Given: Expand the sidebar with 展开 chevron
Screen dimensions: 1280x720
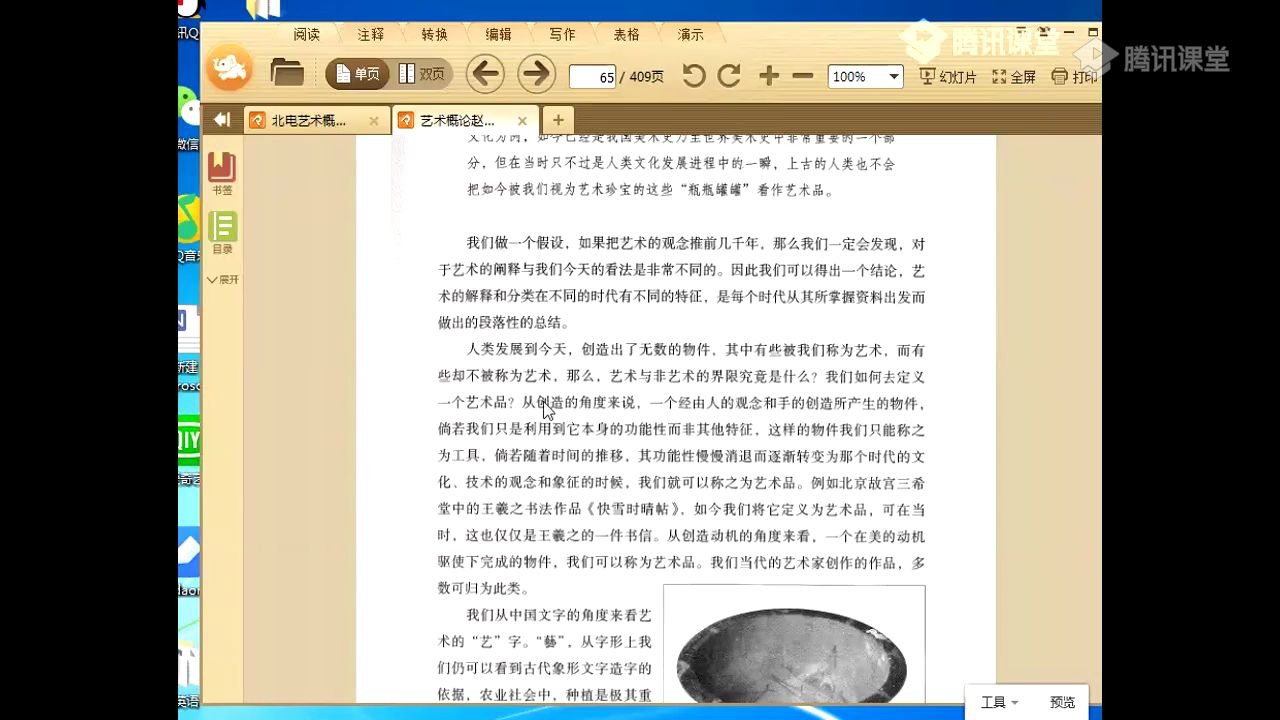Looking at the screenshot, I should point(222,280).
